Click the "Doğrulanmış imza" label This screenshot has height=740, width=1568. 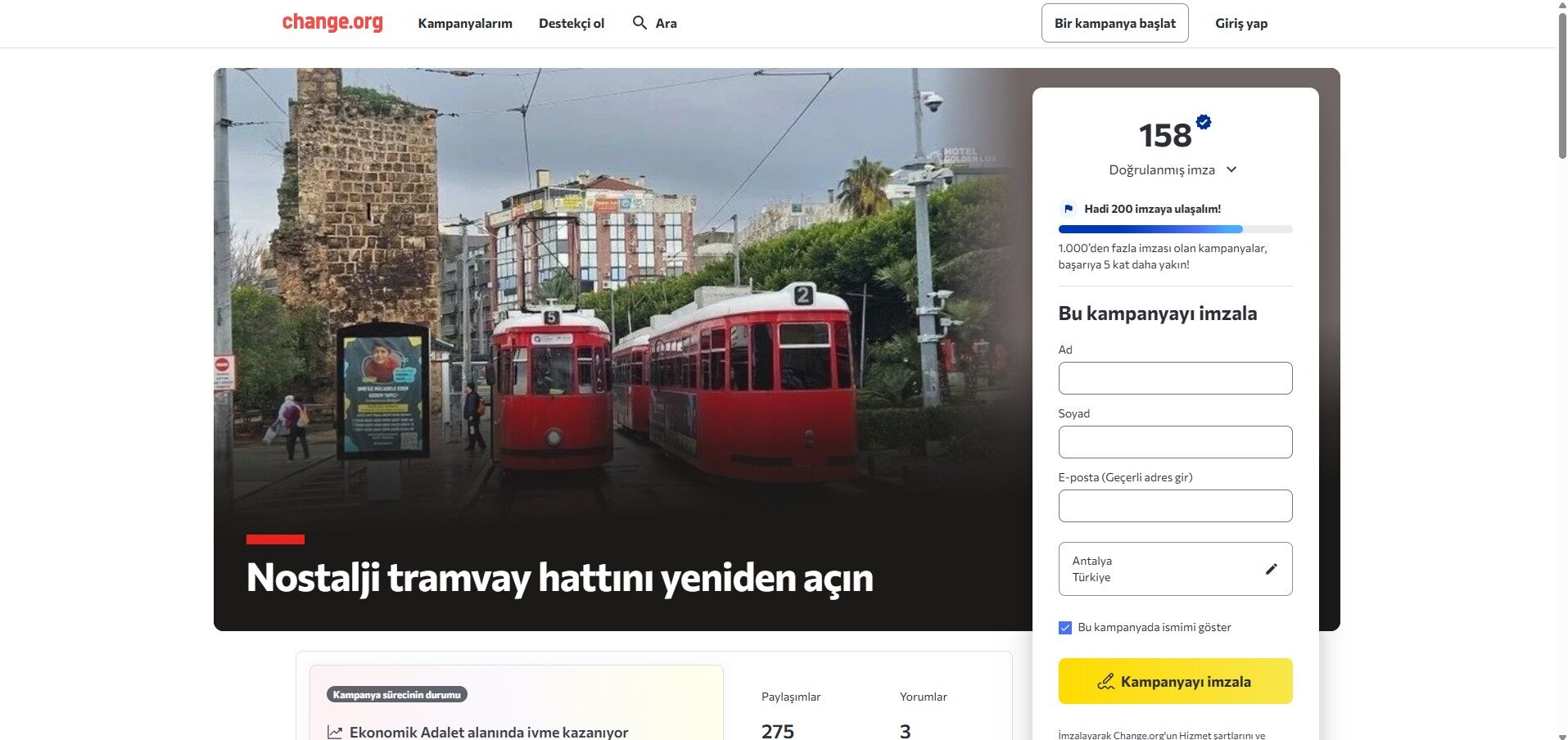click(x=1162, y=169)
